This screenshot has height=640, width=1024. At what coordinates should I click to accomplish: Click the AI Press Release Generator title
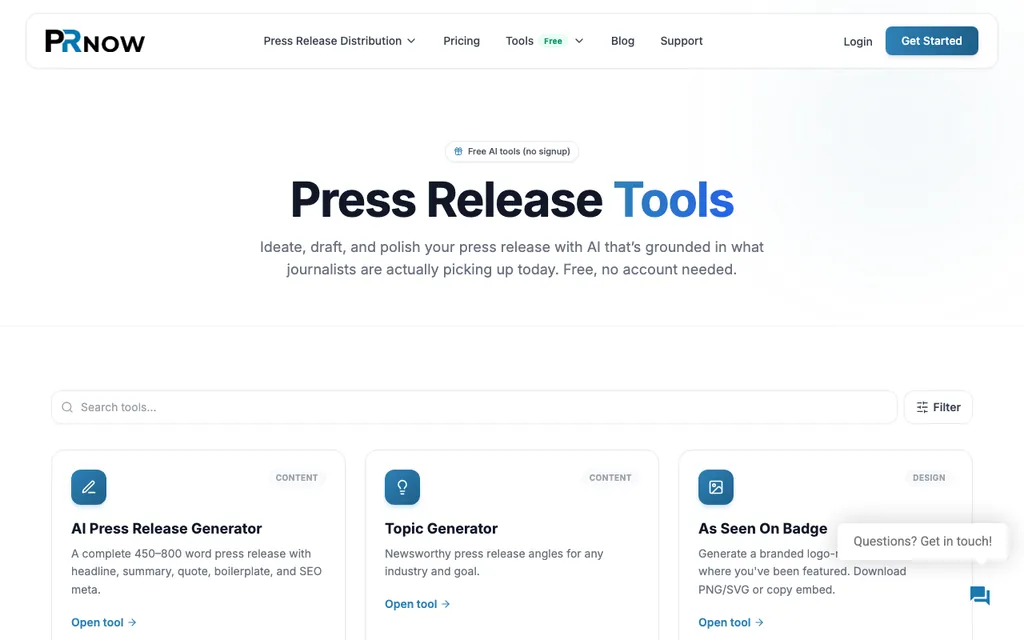(167, 528)
